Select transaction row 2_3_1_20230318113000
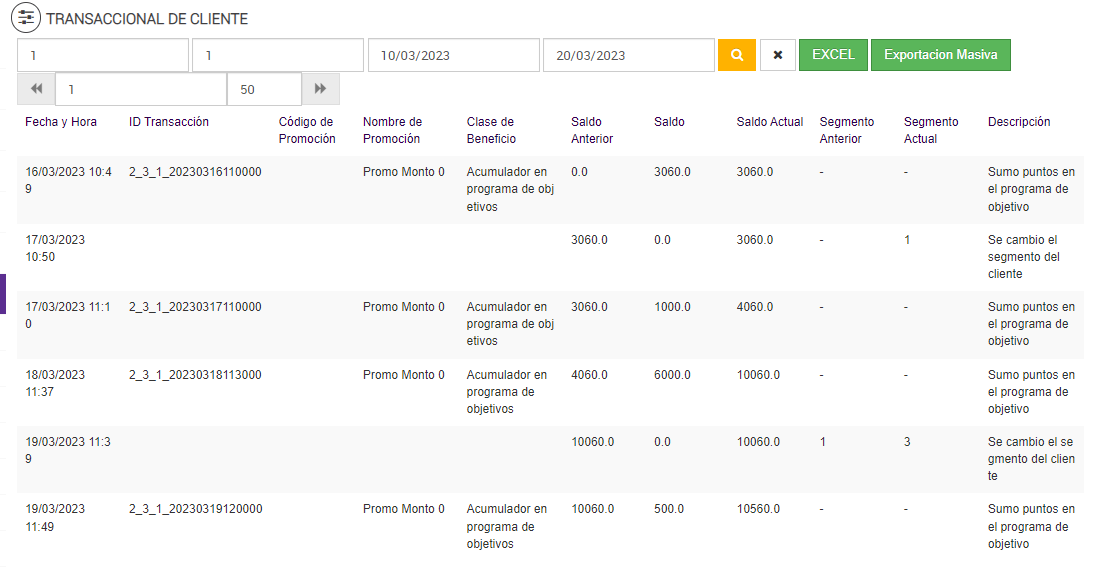Screen dimensions: 1093x583 195,375
